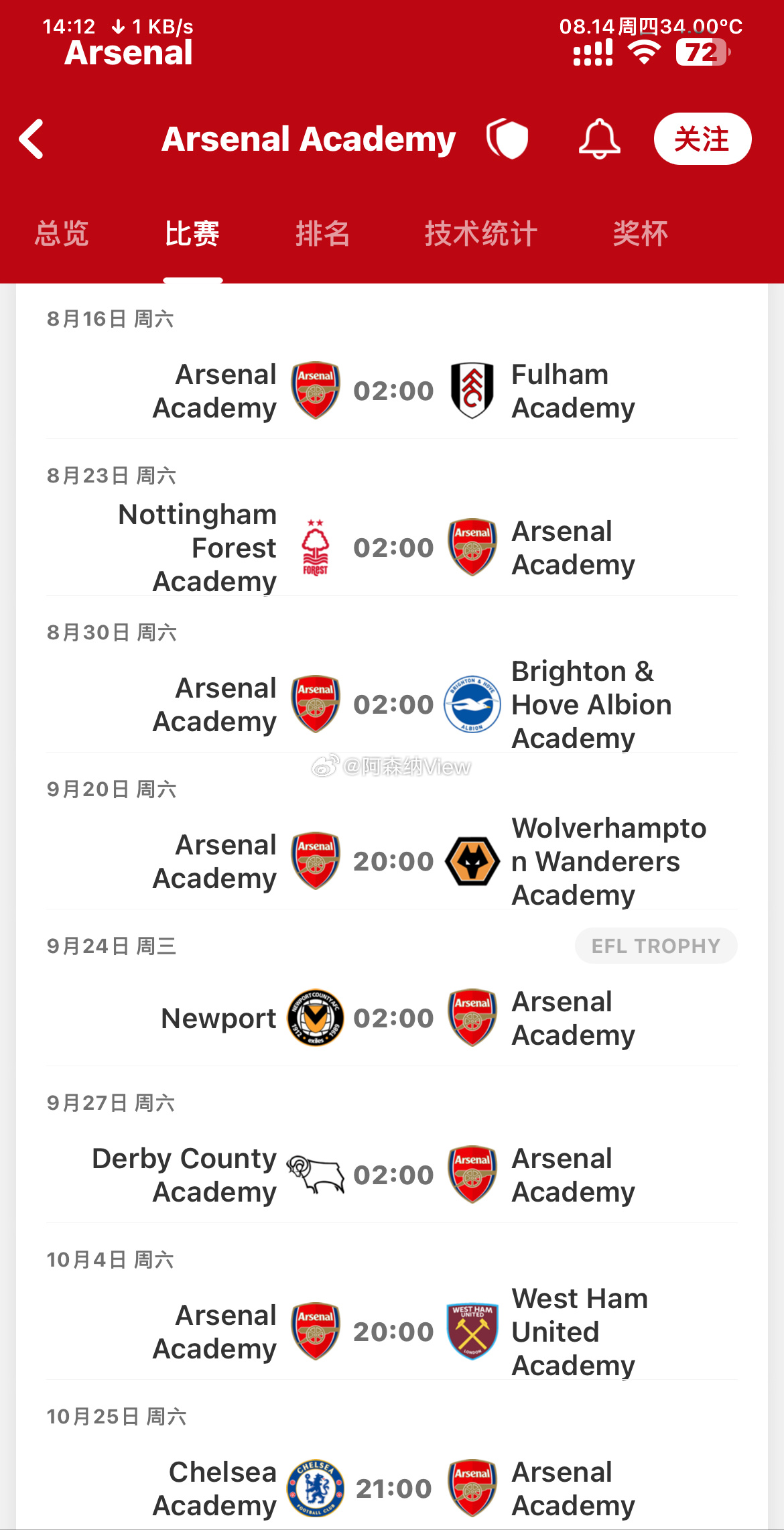Switch to the 奖杯 tab

coord(640,233)
